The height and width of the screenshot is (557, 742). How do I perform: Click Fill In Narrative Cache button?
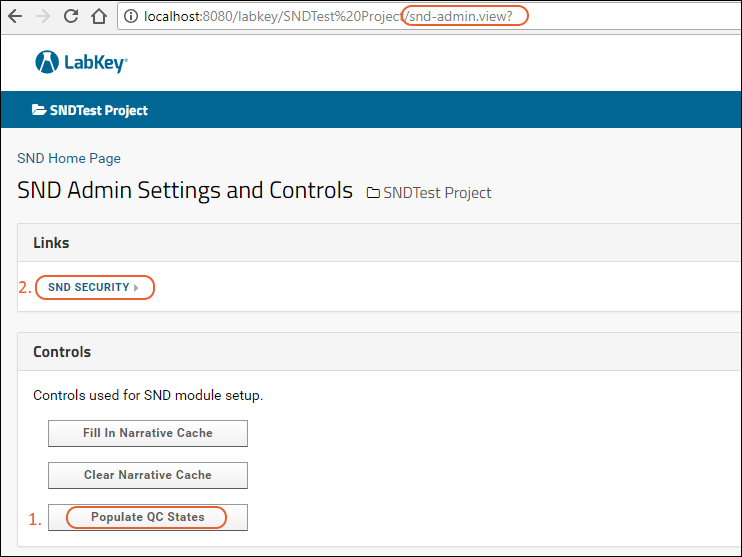(148, 433)
